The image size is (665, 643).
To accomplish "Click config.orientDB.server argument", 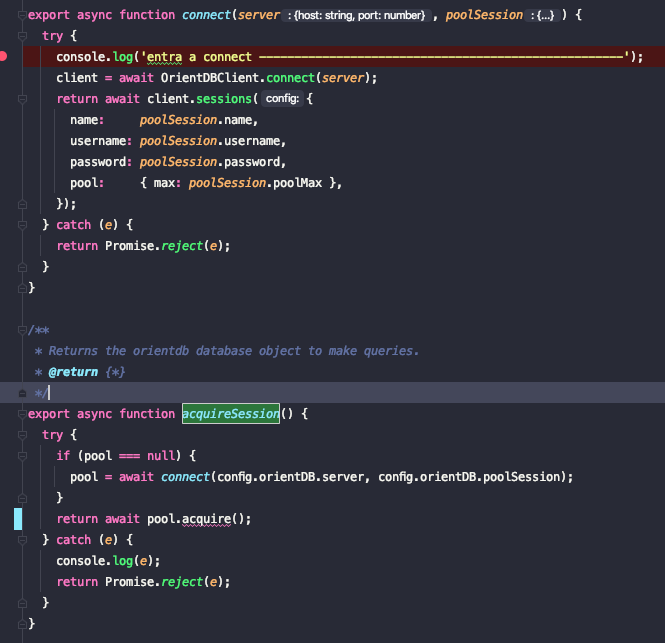I will [x=290, y=477].
